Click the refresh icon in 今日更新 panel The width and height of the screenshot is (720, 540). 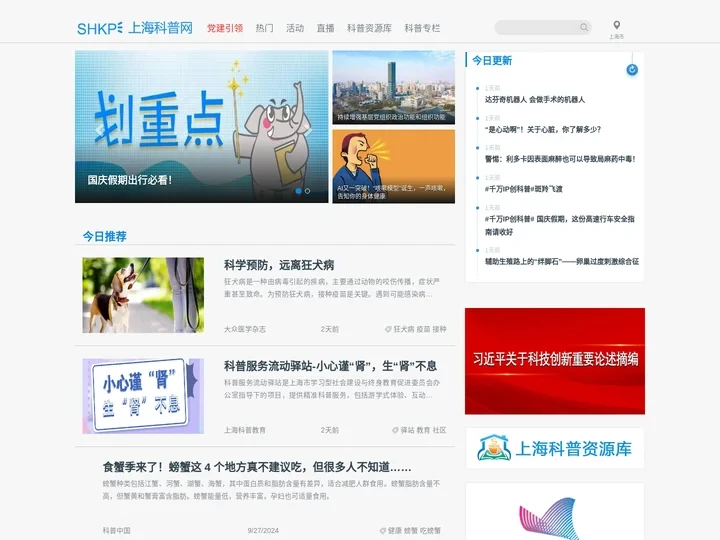pyautogui.click(x=632, y=70)
